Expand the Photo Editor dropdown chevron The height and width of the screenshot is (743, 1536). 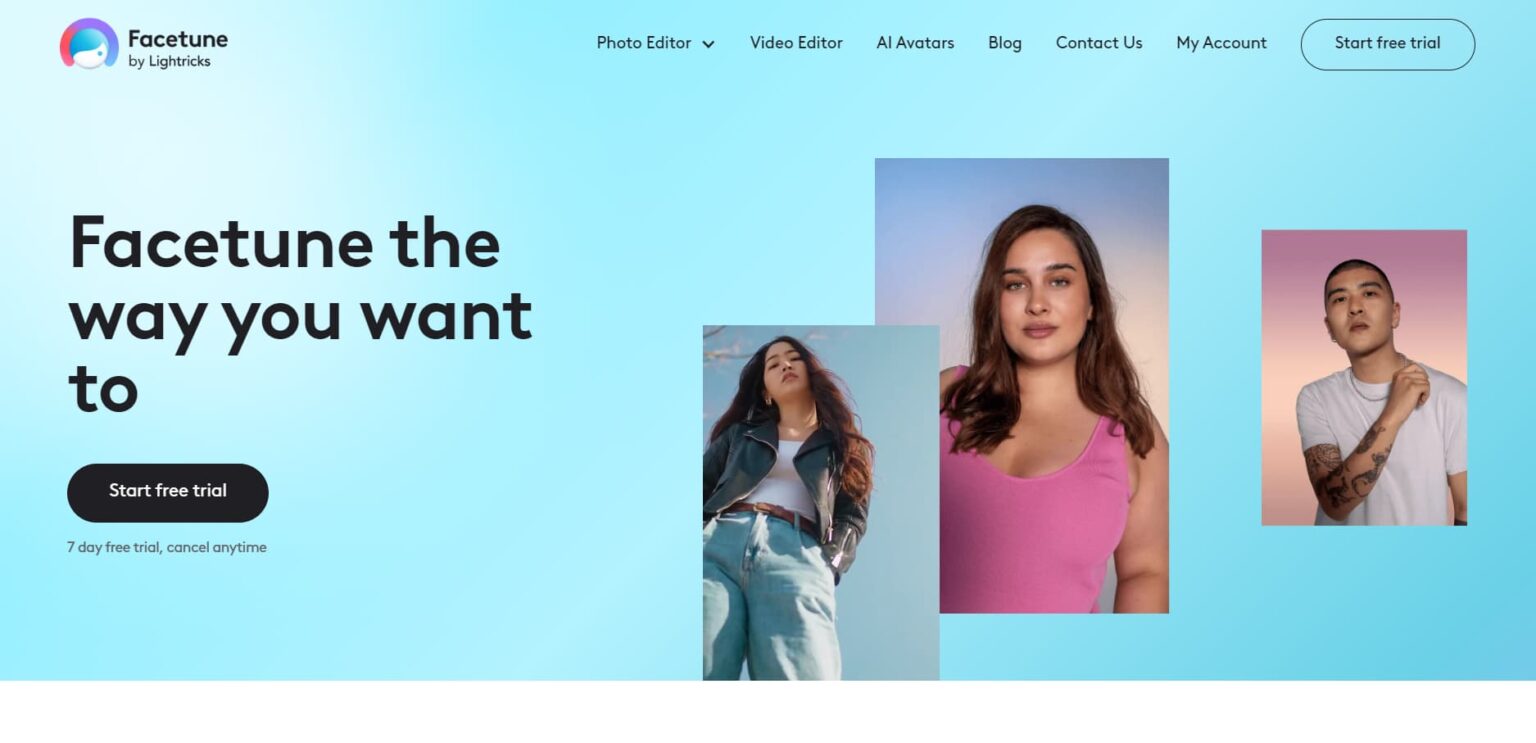pos(709,44)
